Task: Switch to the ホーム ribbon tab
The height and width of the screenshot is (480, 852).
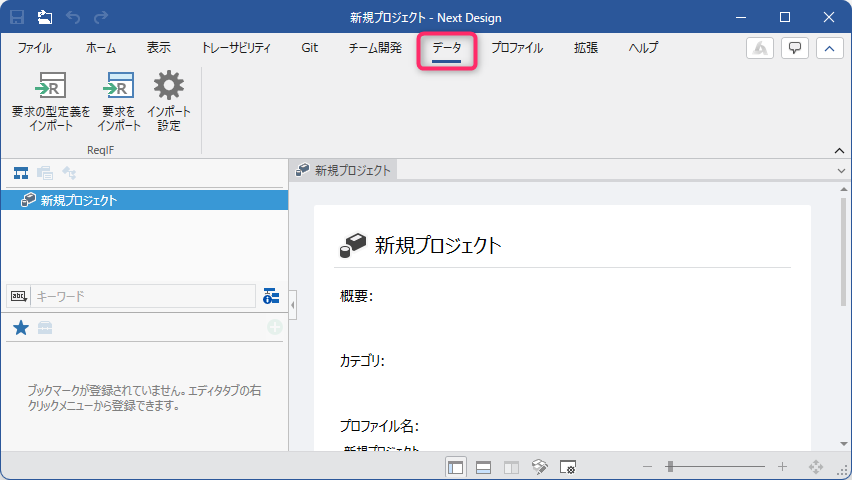Action: [101, 48]
